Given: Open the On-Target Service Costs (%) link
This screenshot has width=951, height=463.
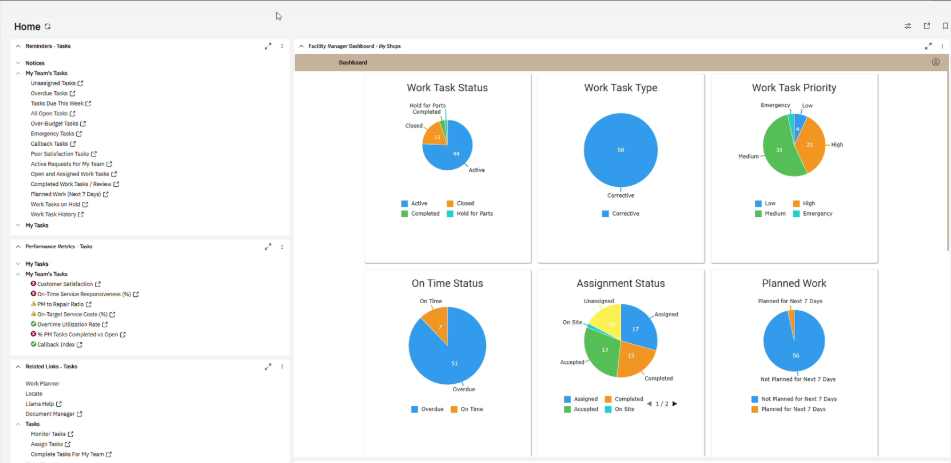Looking at the screenshot, I should [x=73, y=314].
